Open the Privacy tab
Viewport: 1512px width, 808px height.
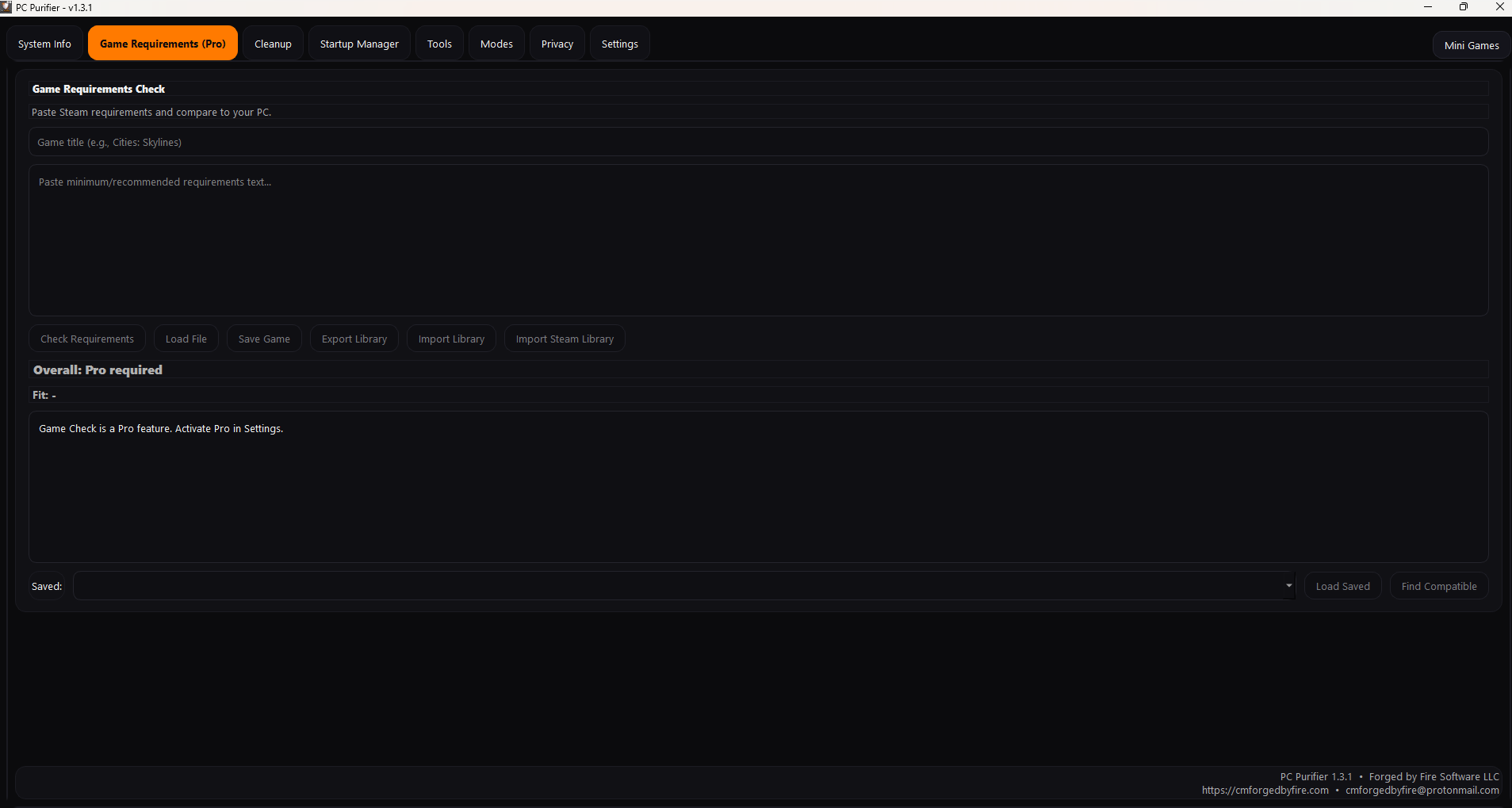[557, 43]
